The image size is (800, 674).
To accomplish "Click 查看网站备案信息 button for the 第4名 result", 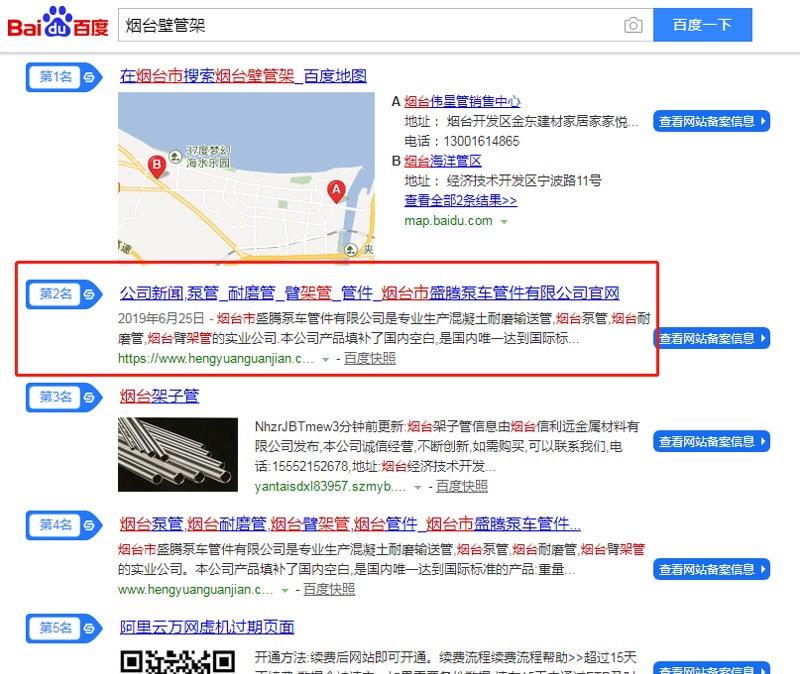I will (x=711, y=569).
